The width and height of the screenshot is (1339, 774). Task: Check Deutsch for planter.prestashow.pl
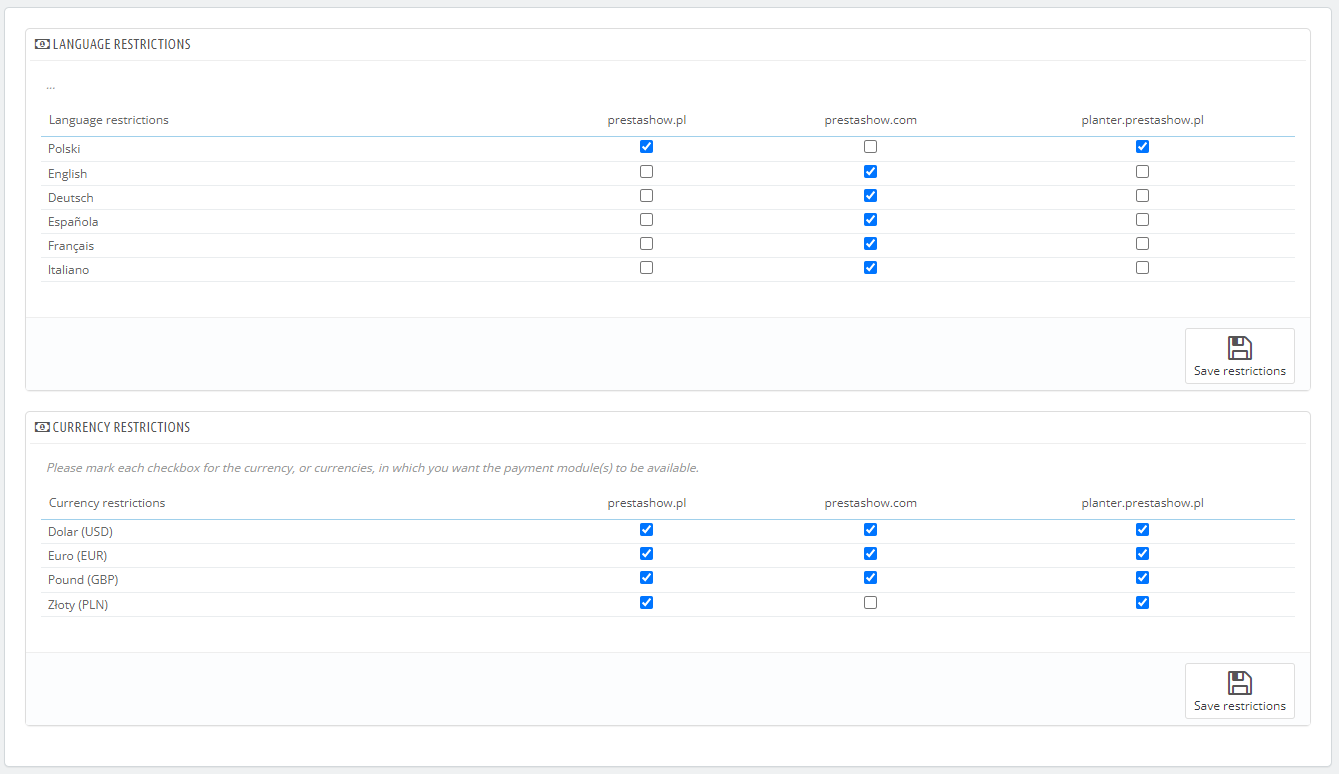coord(1142,196)
